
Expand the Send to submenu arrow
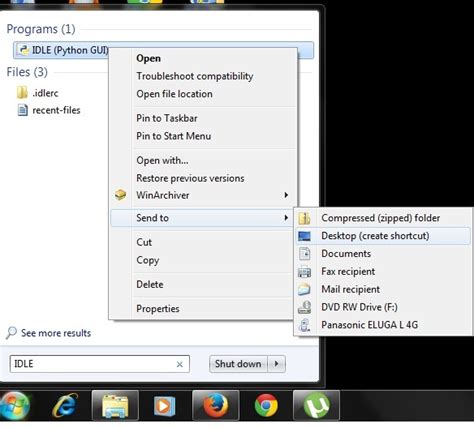click(286, 218)
